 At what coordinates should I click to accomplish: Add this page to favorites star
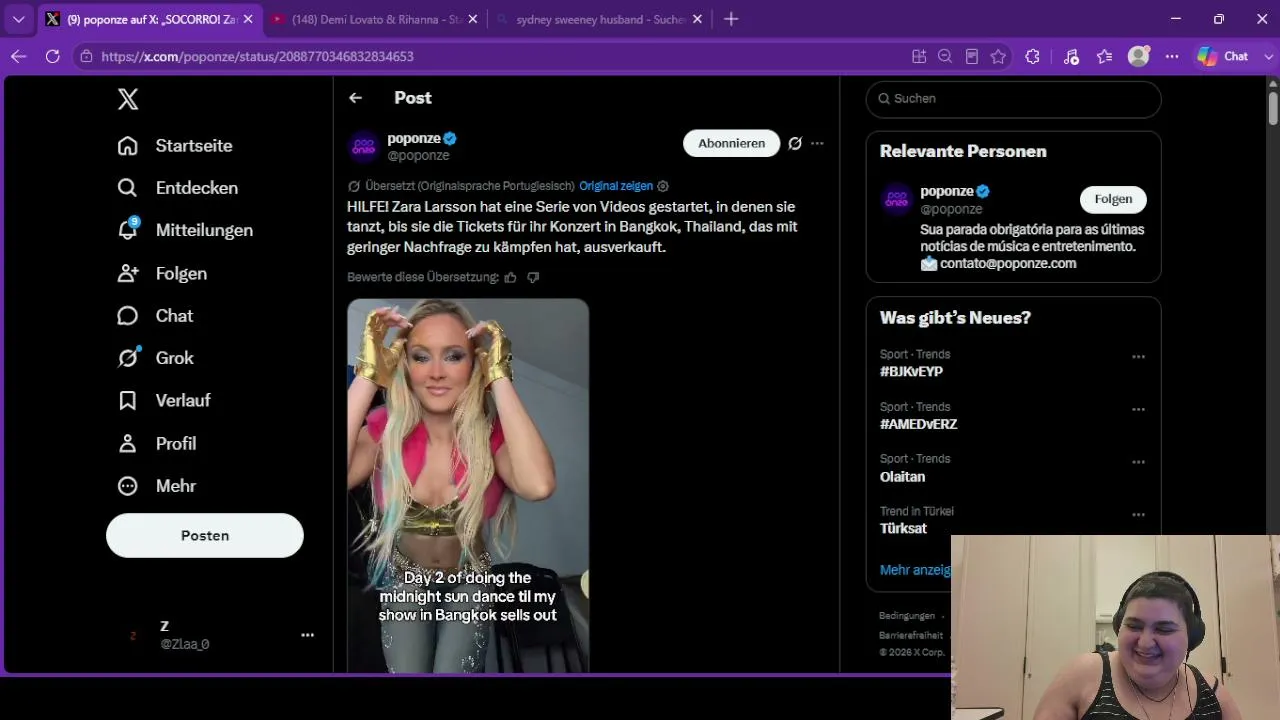click(x=998, y=57)
